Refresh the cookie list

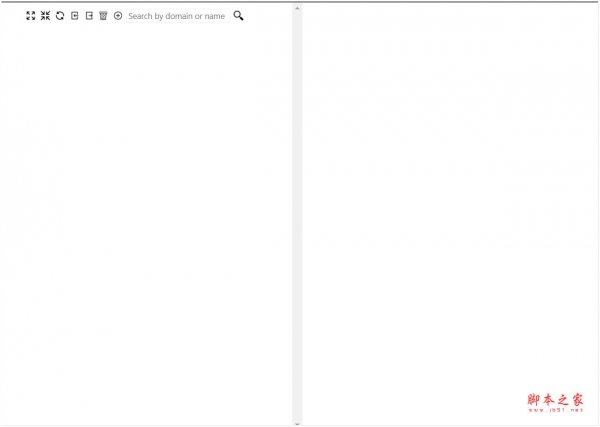[x=60, y=16]
